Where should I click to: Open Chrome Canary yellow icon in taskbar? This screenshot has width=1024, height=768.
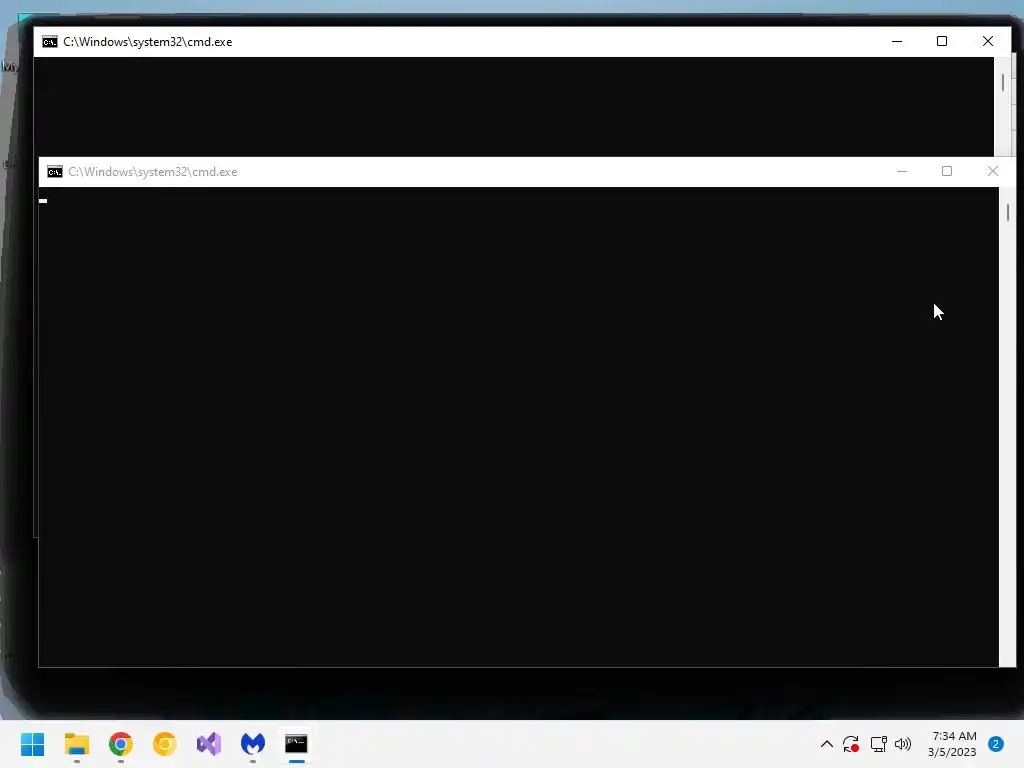click(x=165, y=744)
